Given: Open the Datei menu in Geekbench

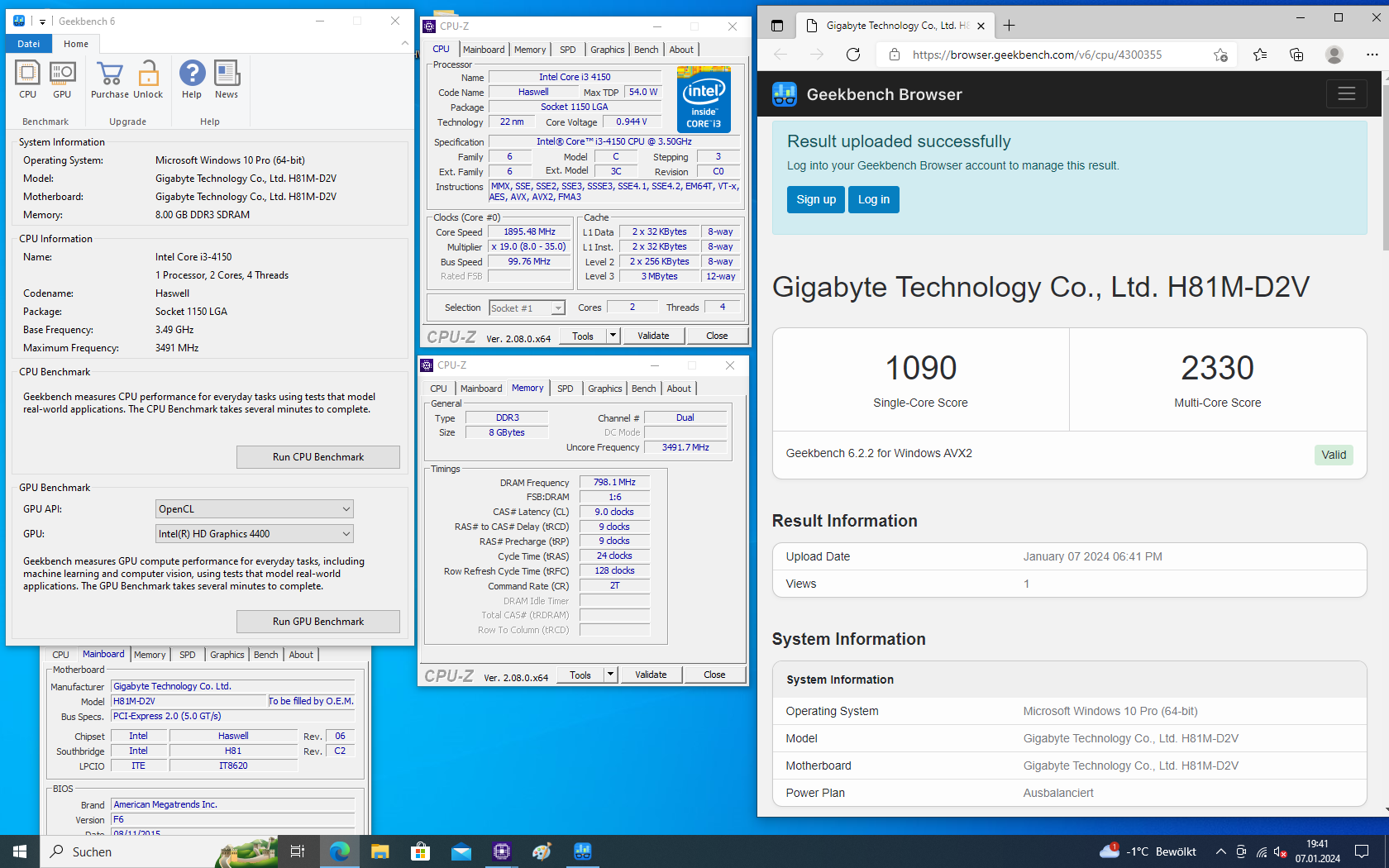Looking at the screenshot, I should click(x=28, y=44).
